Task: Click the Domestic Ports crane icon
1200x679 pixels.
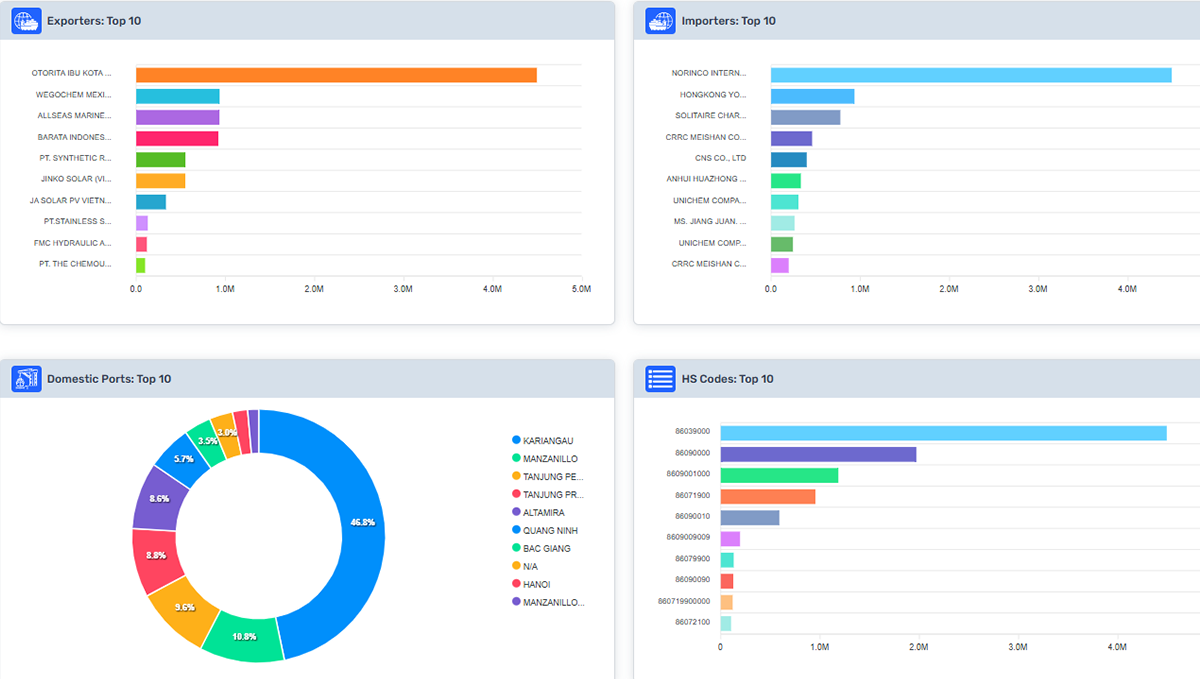Action: [26, 379]
